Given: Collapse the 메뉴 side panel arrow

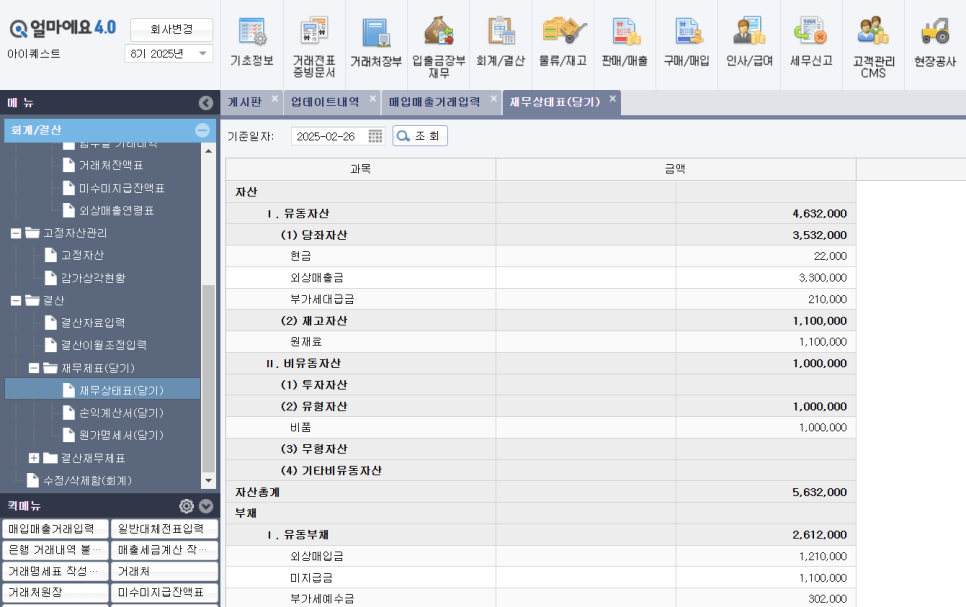Looking at the screenshot, I should (206, 103).
